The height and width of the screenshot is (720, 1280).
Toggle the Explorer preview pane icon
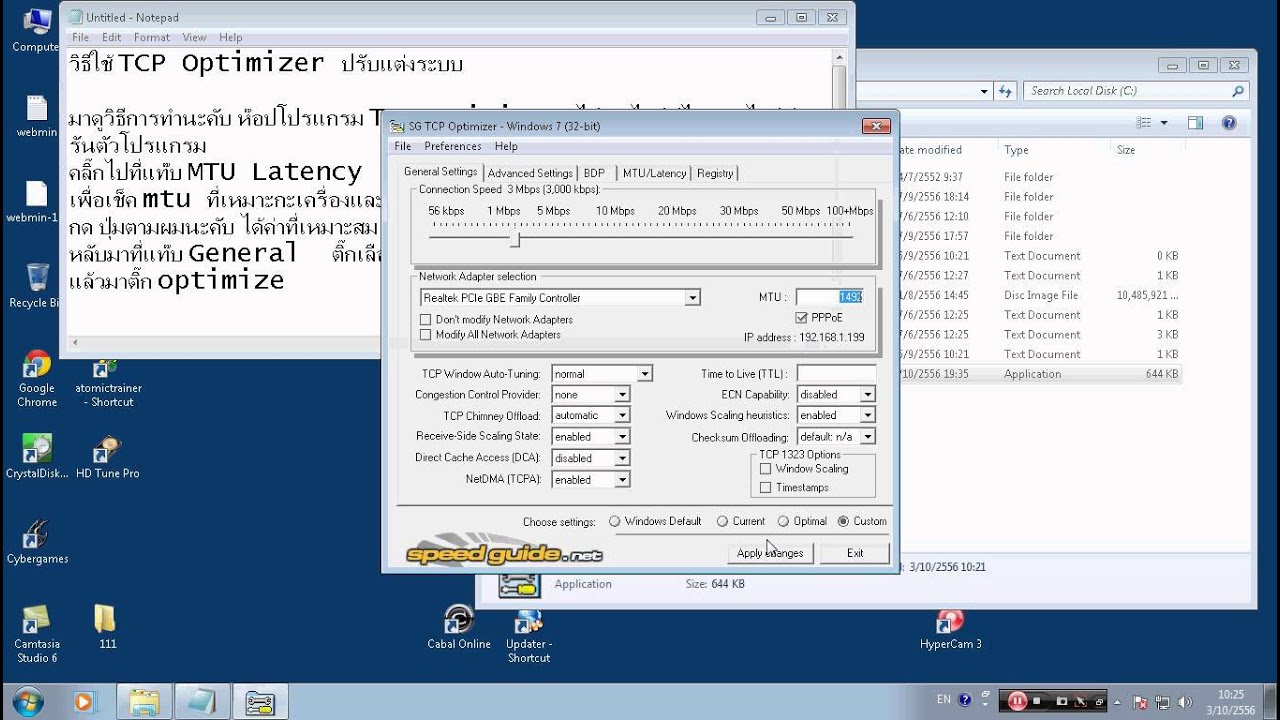(x=1195, y=123)
